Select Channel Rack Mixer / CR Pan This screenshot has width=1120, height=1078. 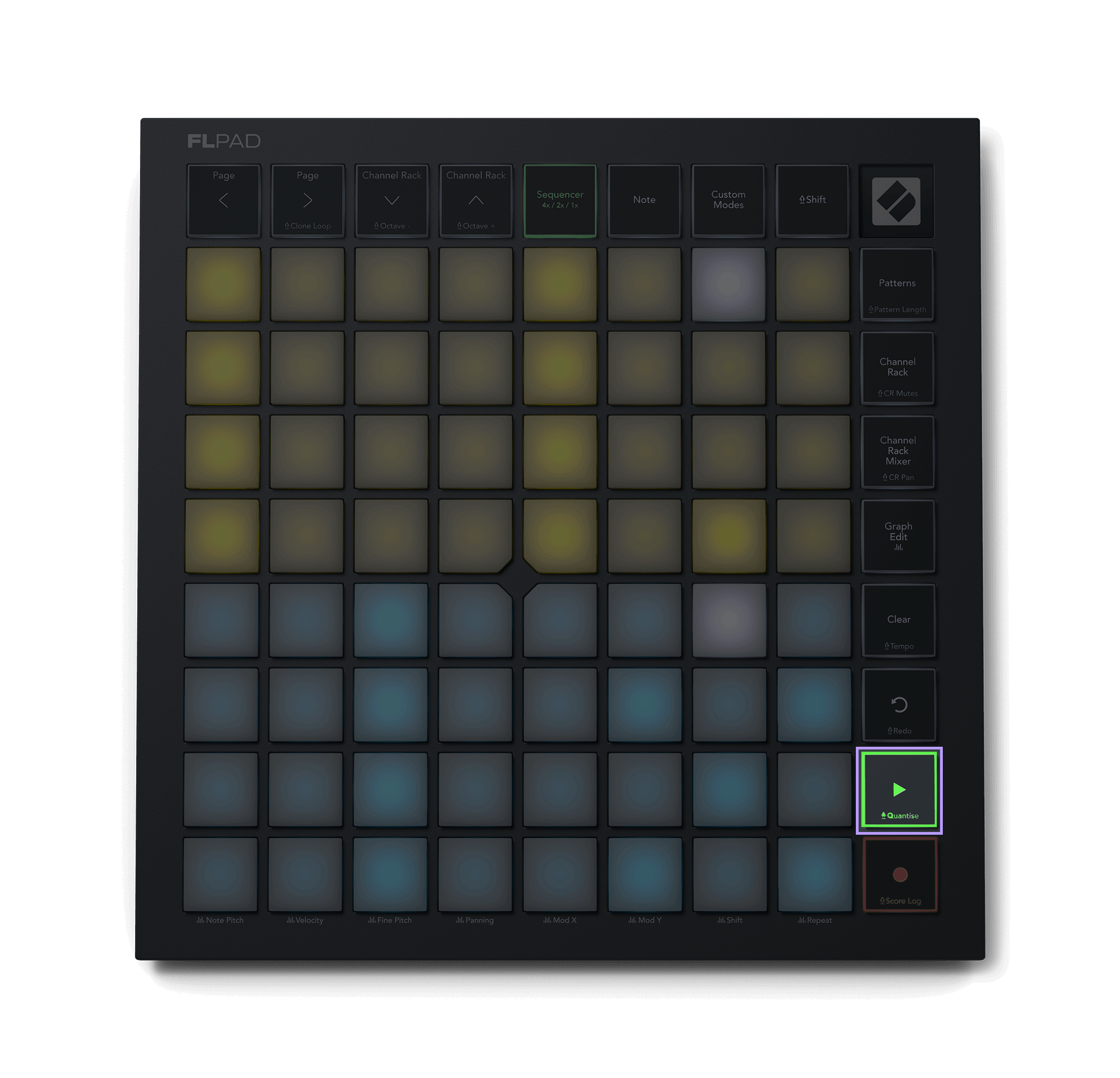[898, 452]
